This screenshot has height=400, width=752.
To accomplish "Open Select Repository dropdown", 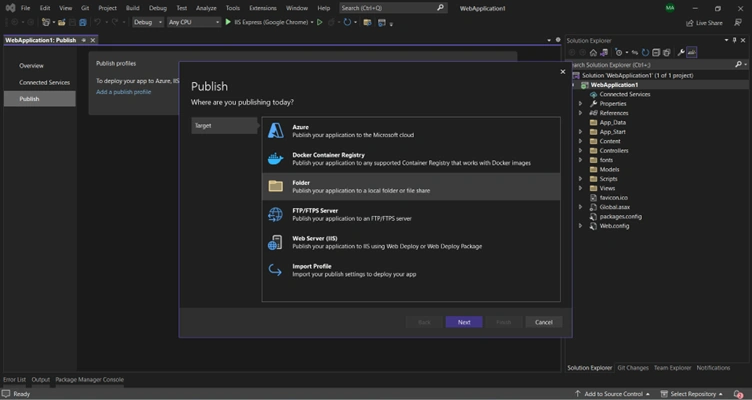I will click(x=692, y=394).
